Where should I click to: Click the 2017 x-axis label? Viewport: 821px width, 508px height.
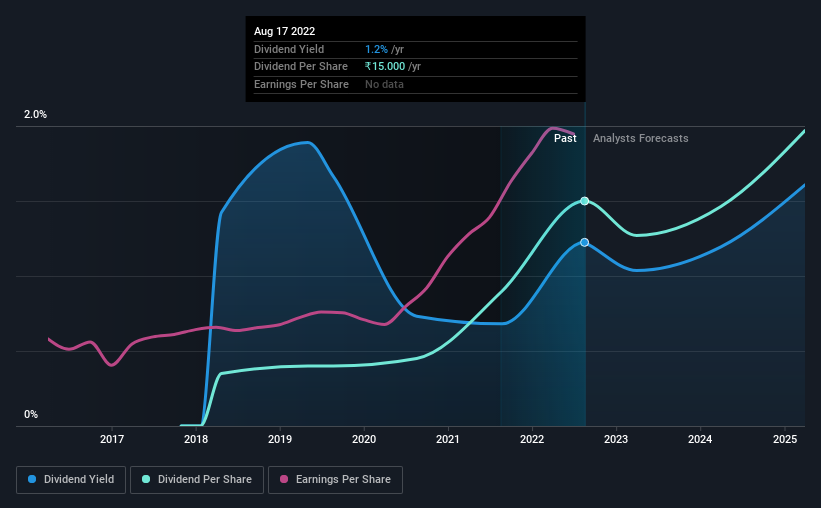point(112,439)
